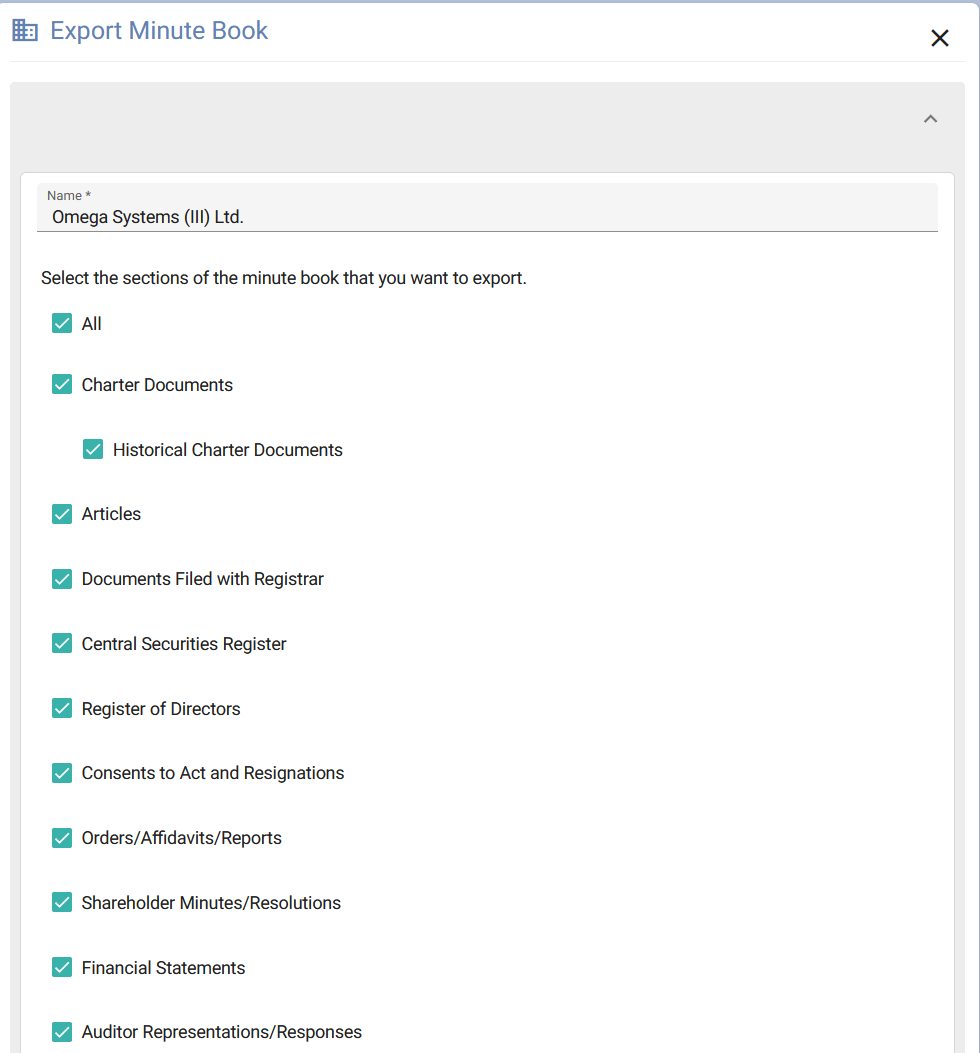The height and width of the screenshot is (1053, 980).
Task: Toggle Shareholder Minutes/Resolutions checkbox
Action: (x=62, y=903)
